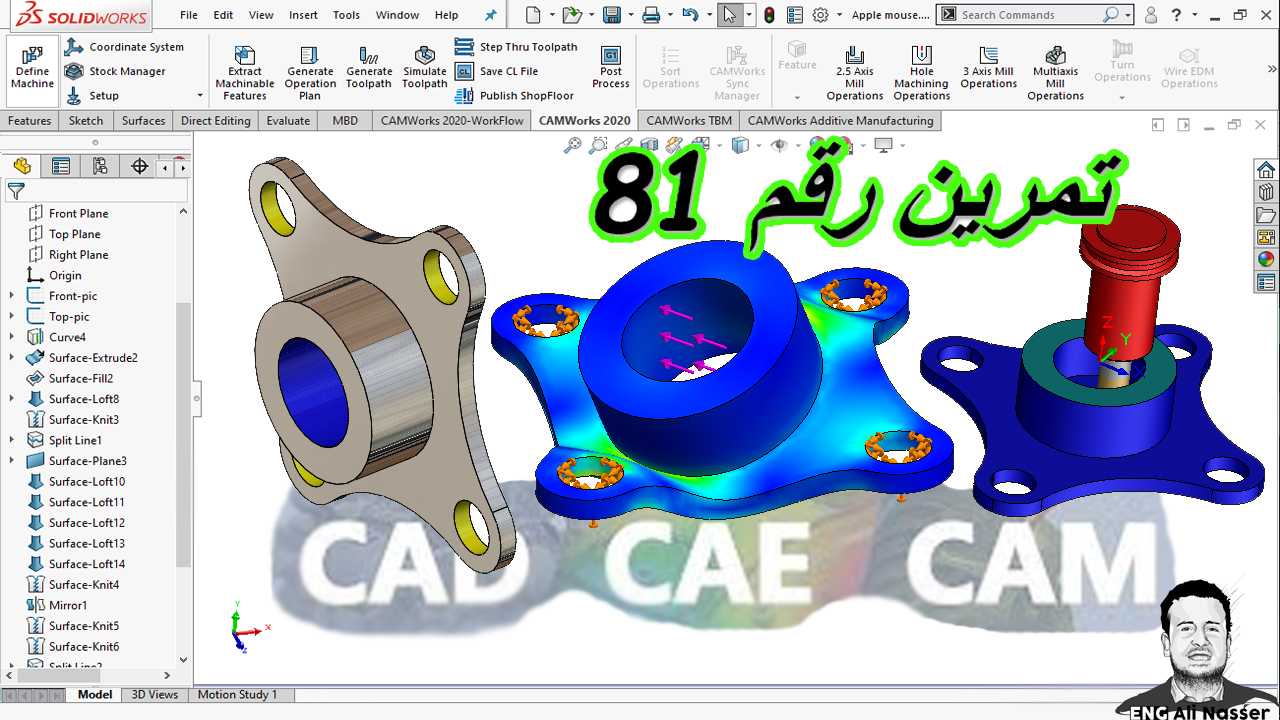
Task: Open the SolidWorks Resources home pane
Action: tap(1266, 170)
